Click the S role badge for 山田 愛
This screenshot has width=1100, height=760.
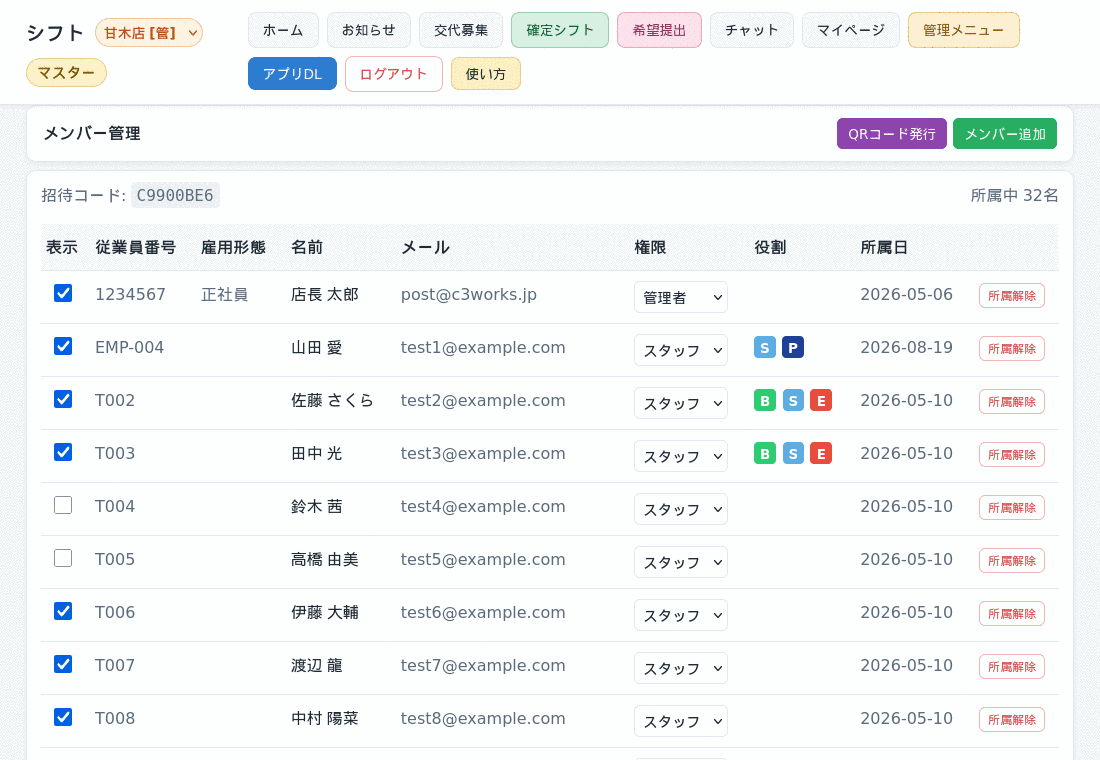click(x=765, y=347)
